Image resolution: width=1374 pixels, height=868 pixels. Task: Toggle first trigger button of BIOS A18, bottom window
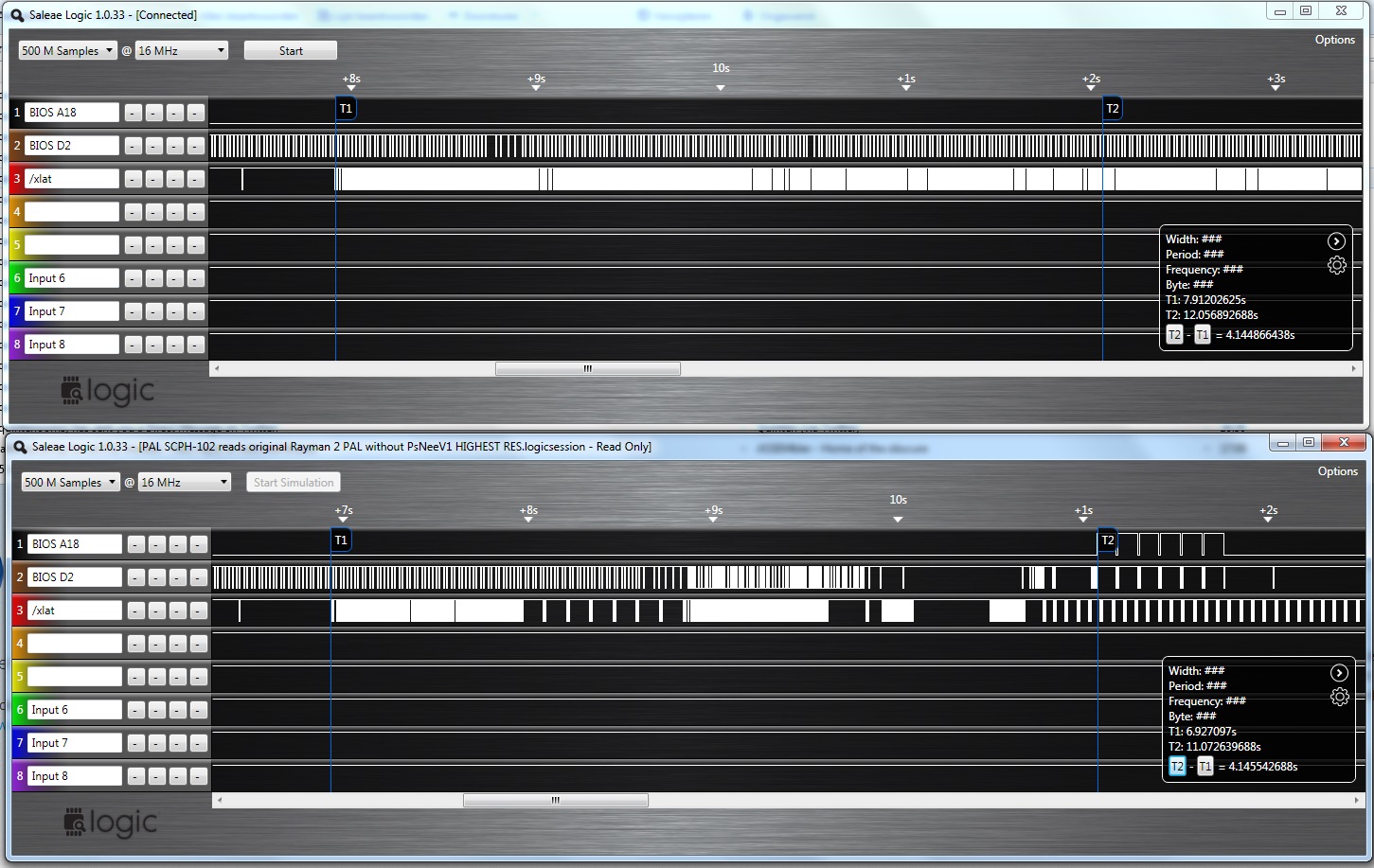point(136,544)
